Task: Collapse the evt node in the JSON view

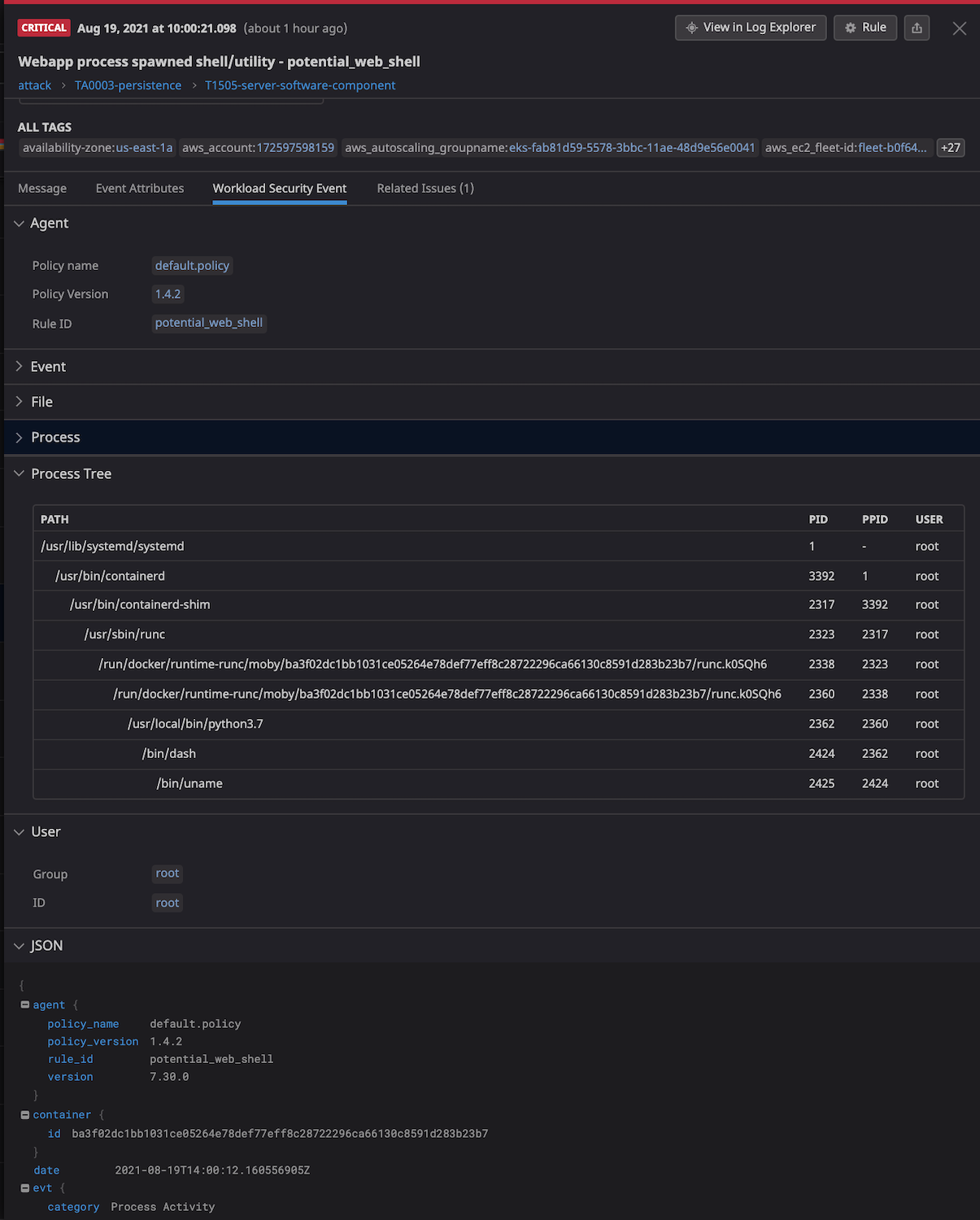Action: tap(24, 1187)
